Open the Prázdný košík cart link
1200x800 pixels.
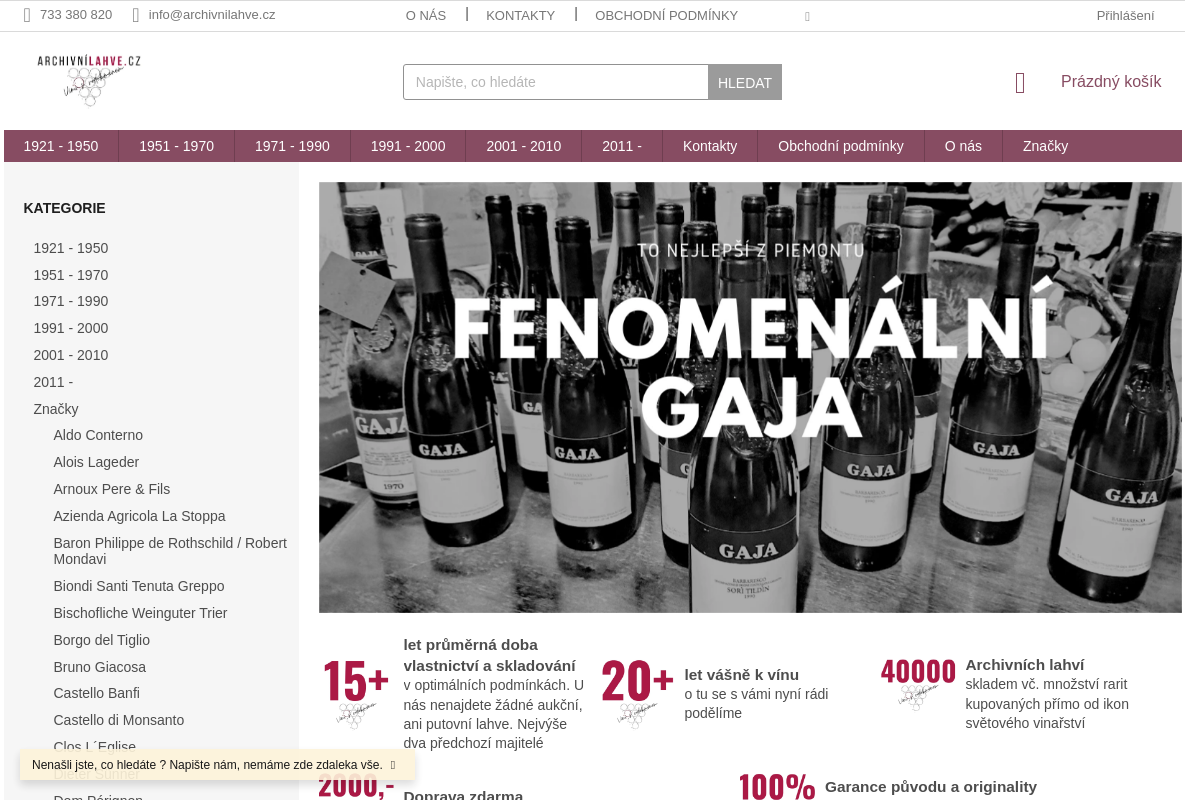(x=1111, y=82)
